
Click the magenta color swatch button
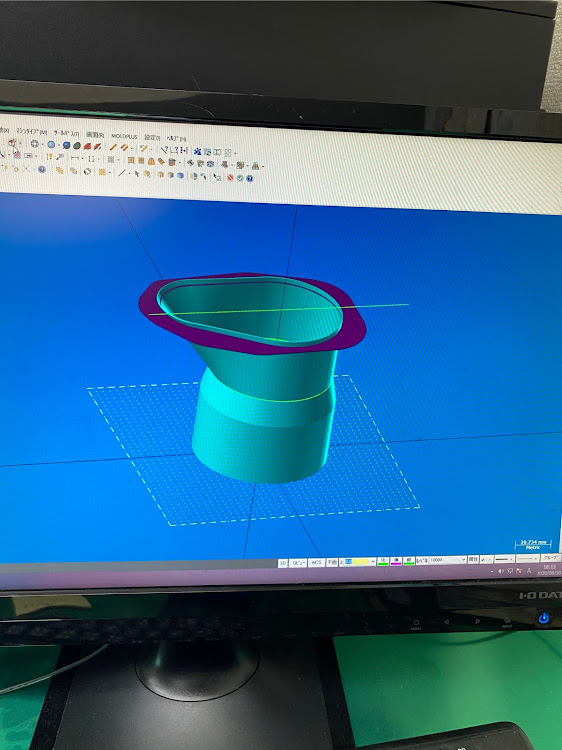point(396,561)
